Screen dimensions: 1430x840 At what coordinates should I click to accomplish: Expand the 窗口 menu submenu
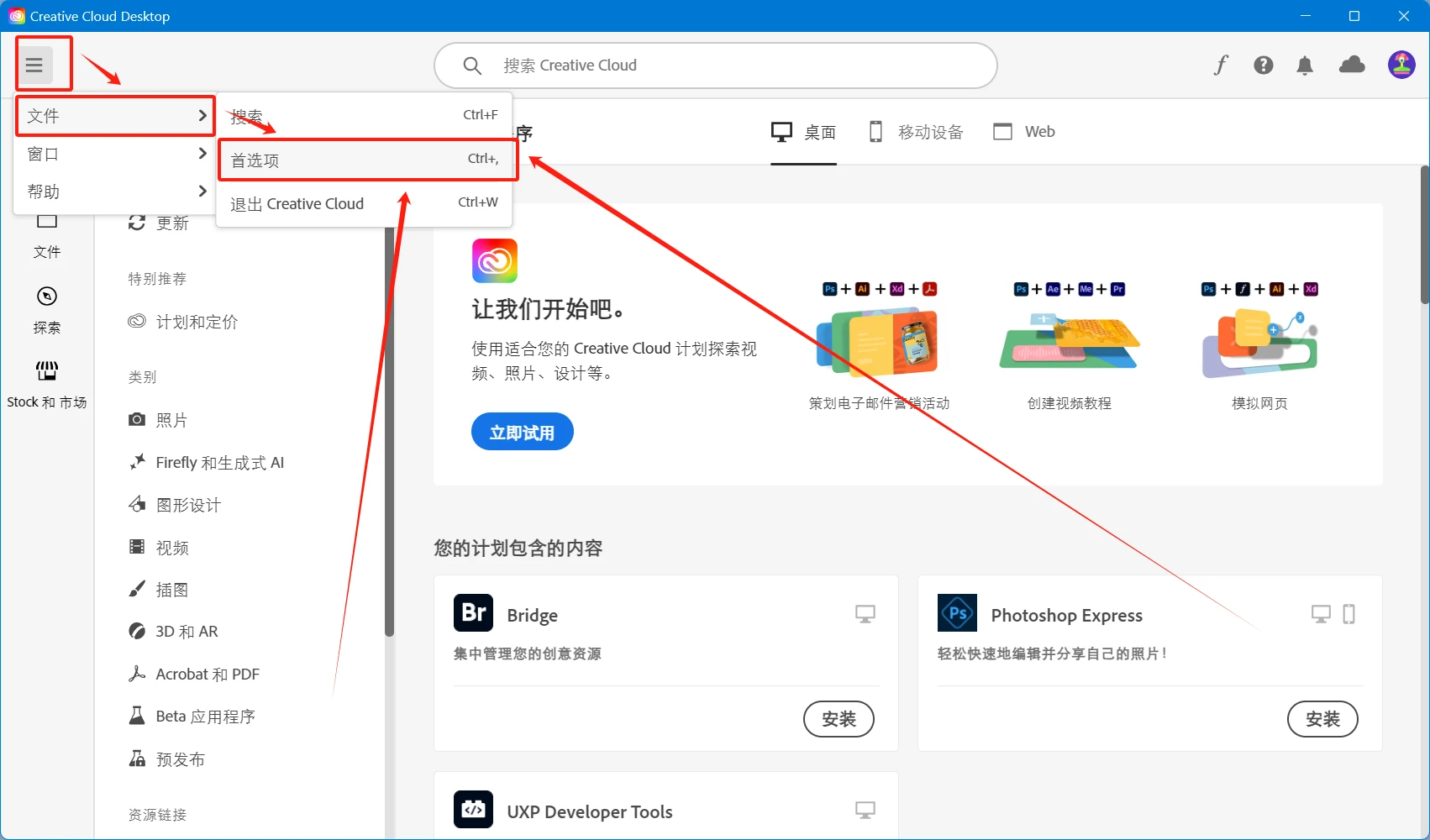pos(116,154)
